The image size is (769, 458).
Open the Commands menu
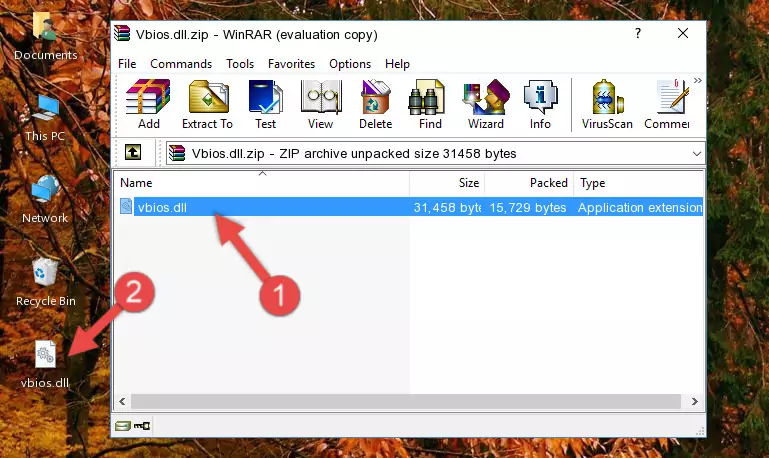point(181,64)
